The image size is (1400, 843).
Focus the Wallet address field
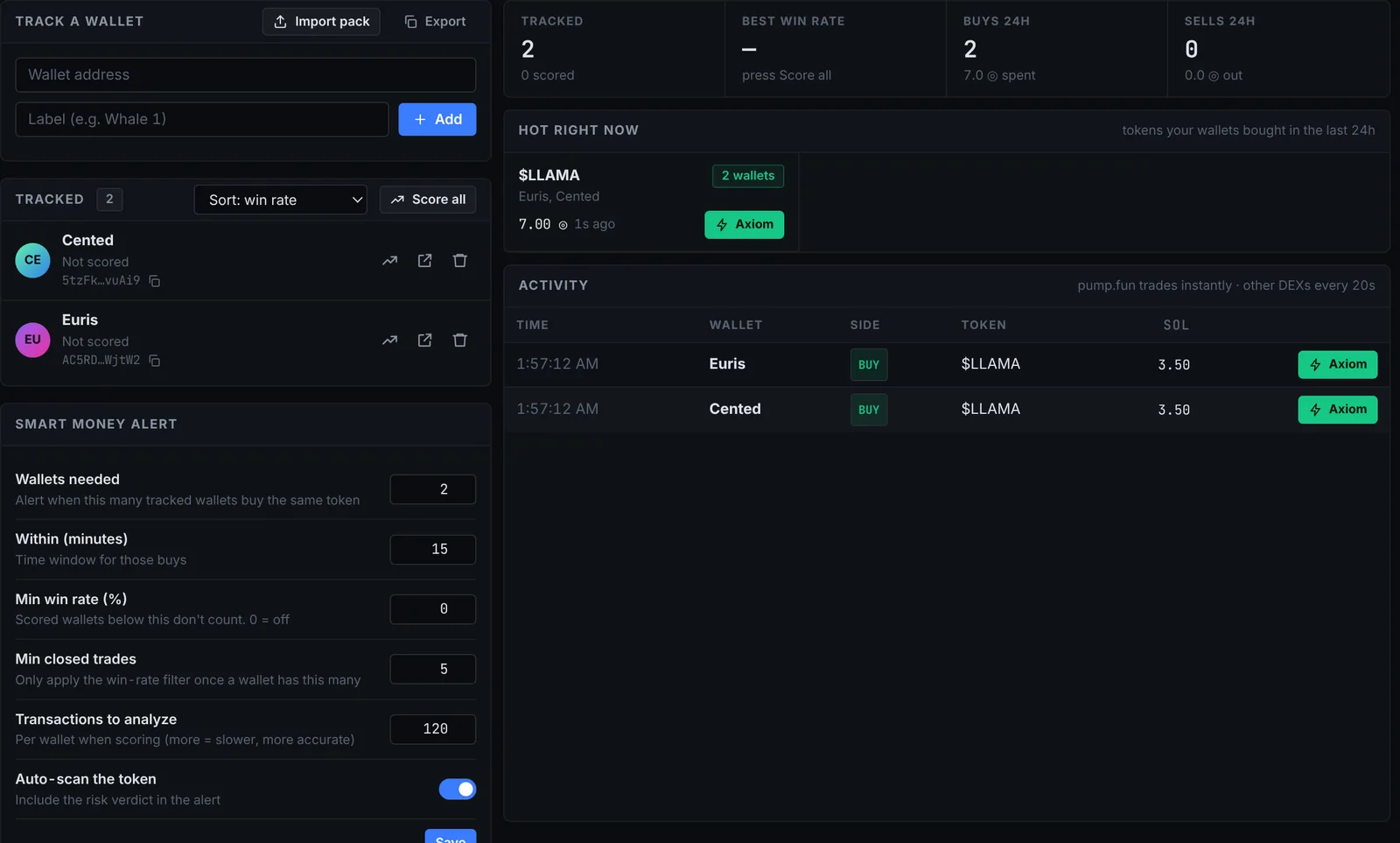(x=246, y=75)
